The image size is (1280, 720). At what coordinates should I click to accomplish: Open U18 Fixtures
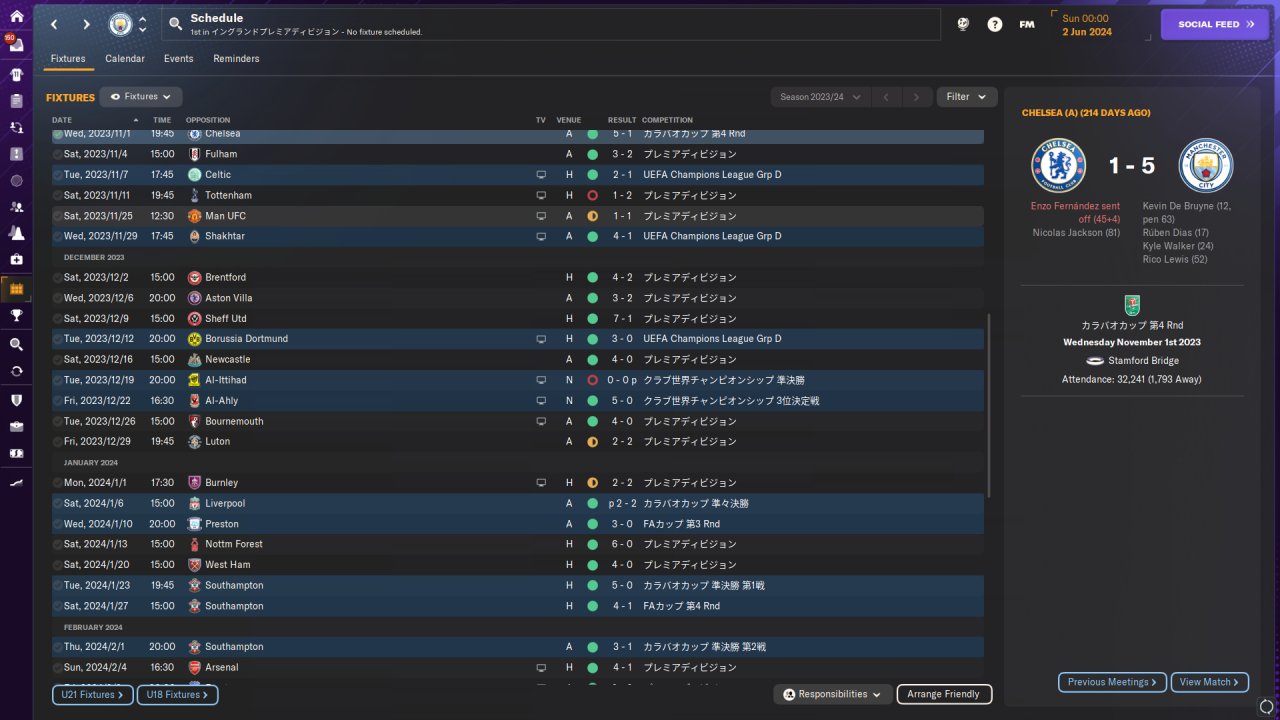177,694
